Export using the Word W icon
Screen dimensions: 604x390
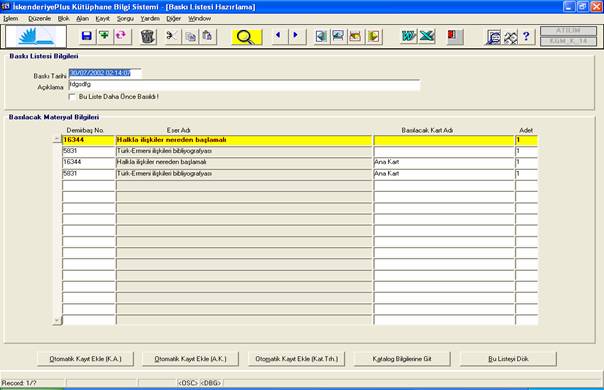(408, 36)
